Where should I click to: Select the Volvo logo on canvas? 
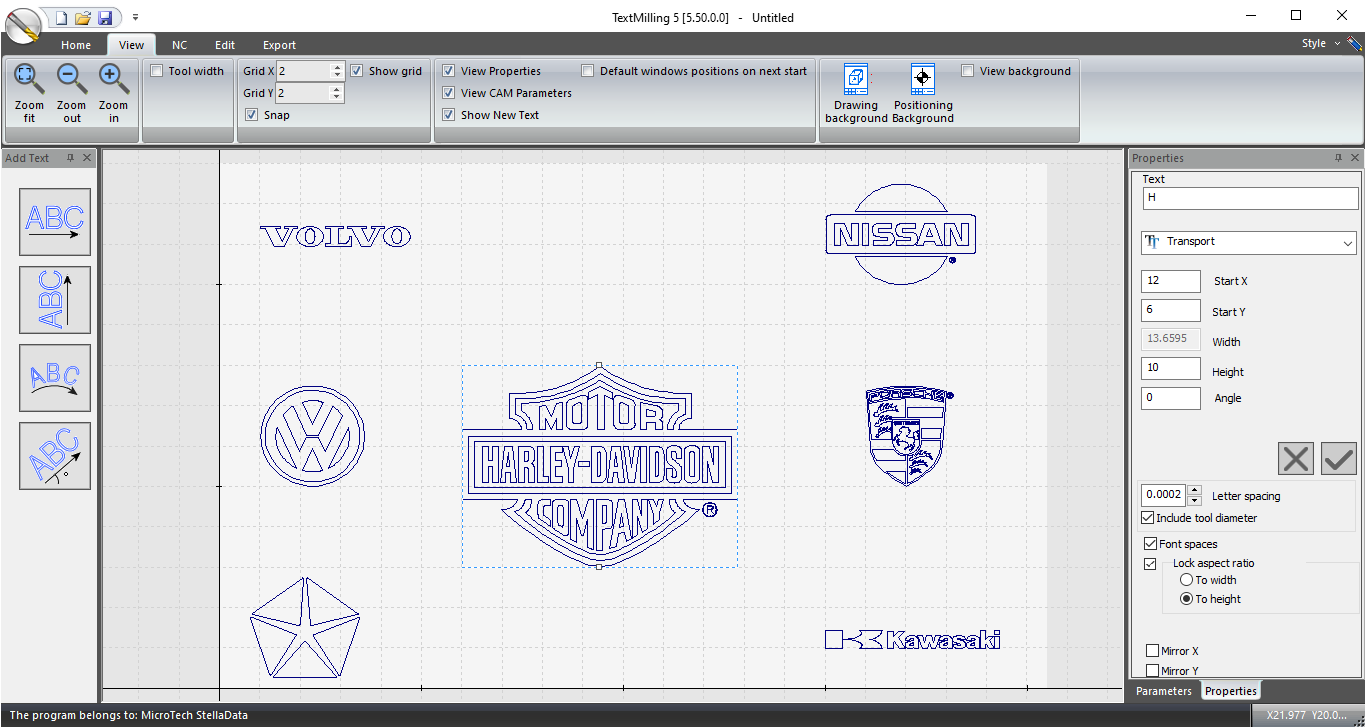point(335,237)
